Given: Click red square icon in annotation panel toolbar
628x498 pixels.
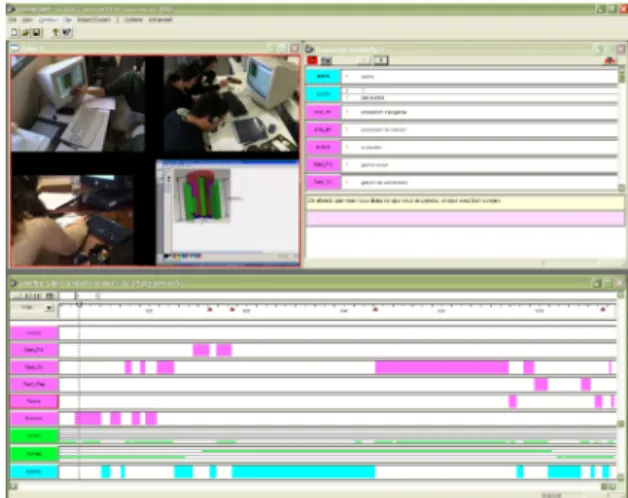Looking at the screenshot, I should coord(312,60).
